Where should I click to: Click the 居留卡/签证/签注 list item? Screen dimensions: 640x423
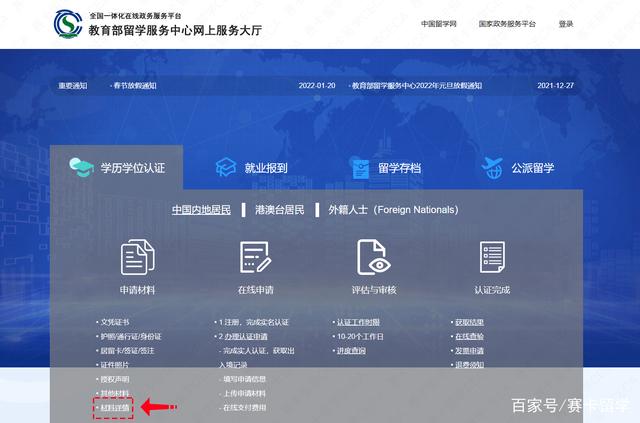coord(127,351)
